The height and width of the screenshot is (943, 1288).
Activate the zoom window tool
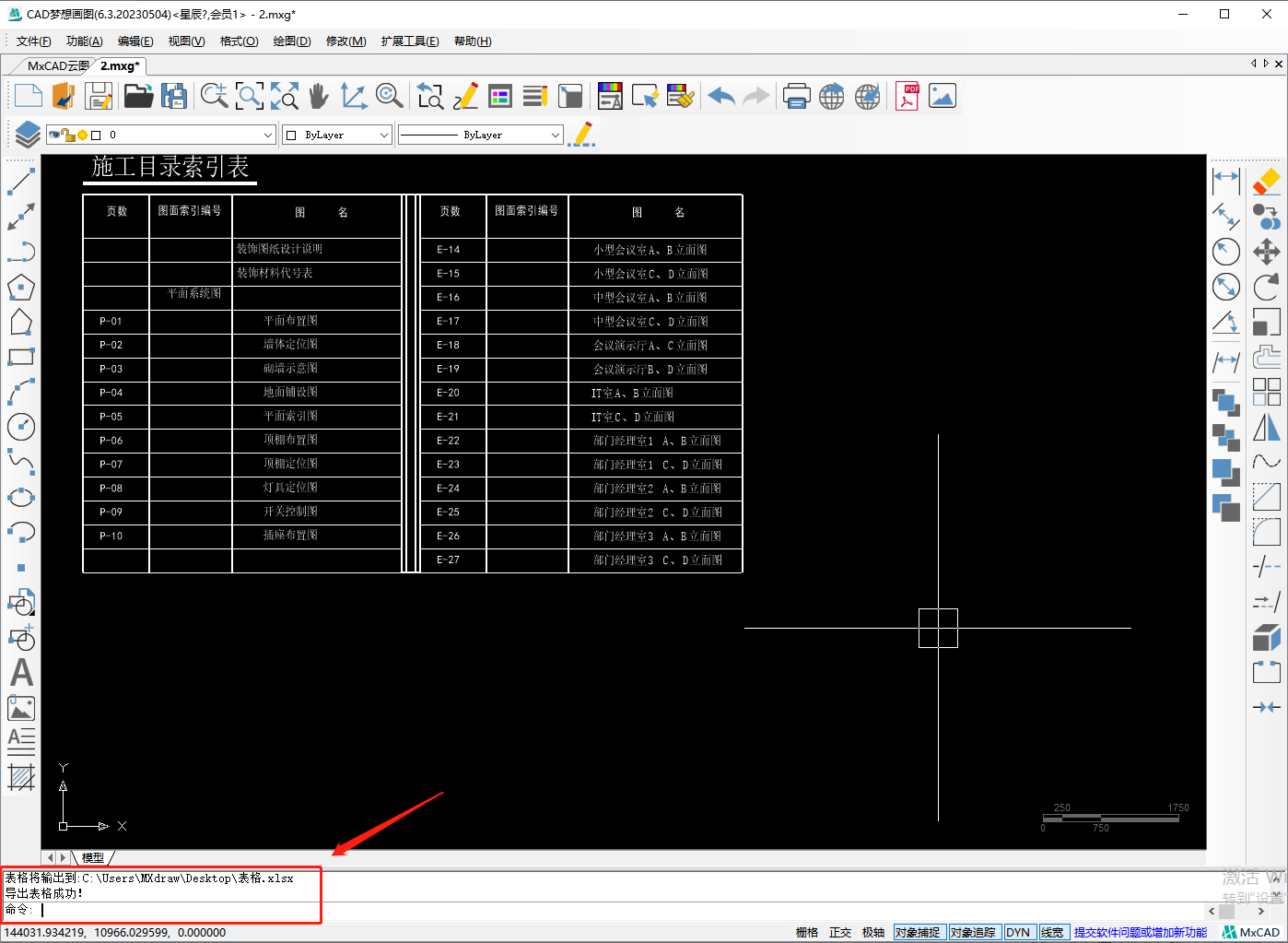click(x=249, y=96)
